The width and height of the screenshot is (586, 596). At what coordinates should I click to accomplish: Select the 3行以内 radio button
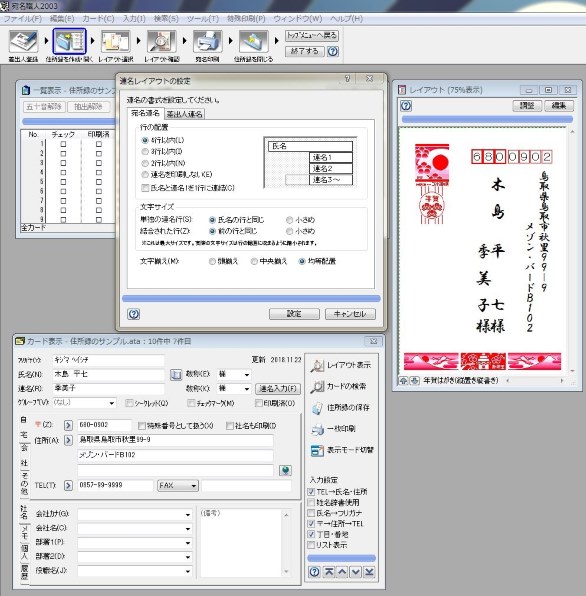[145, 152]
